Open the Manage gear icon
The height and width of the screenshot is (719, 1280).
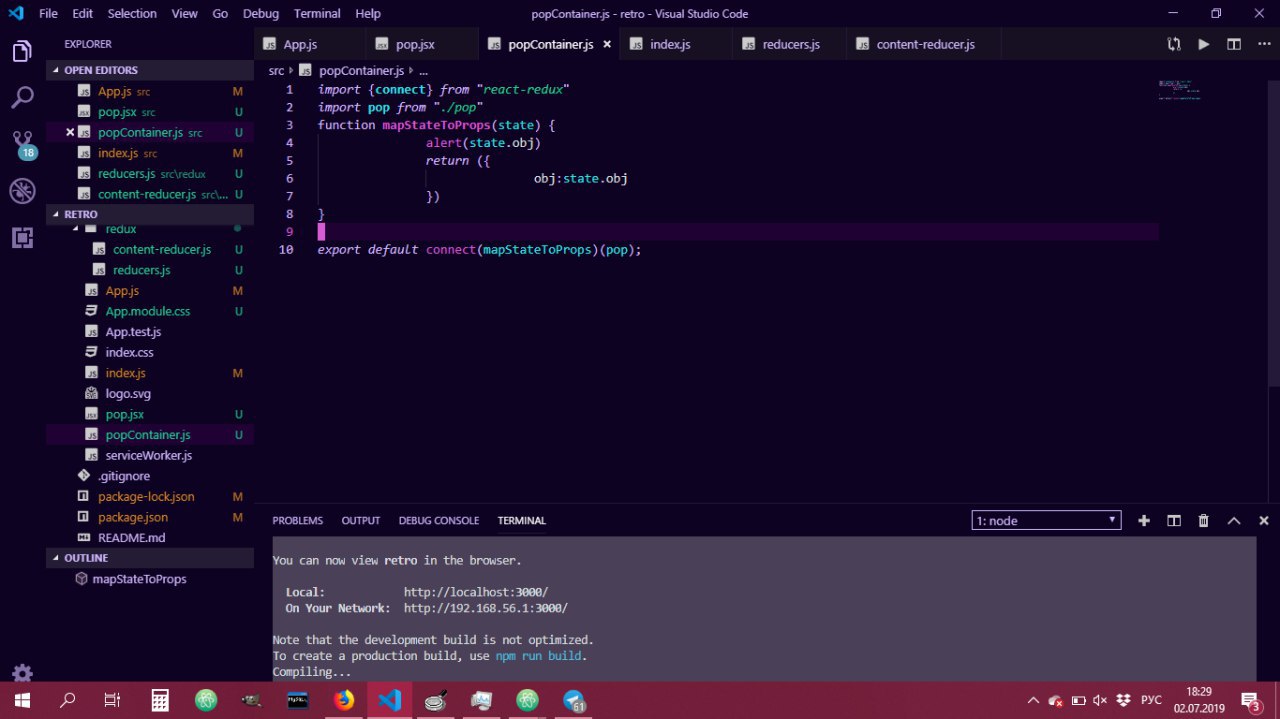pyautogui.click(x=22, y=673)
